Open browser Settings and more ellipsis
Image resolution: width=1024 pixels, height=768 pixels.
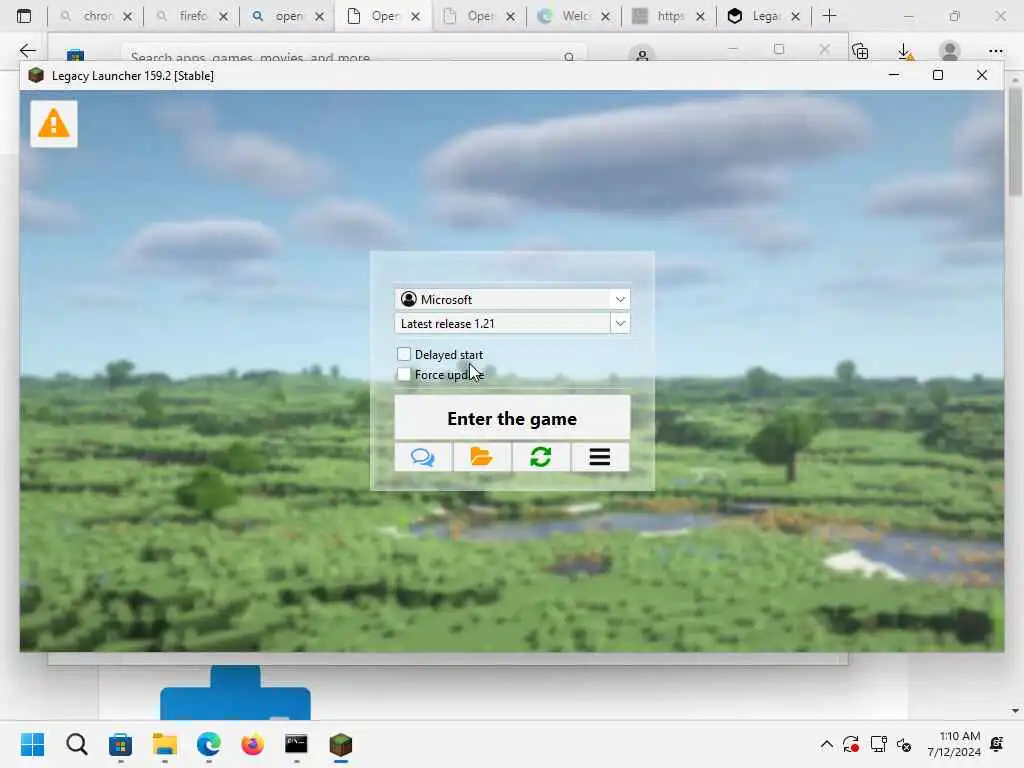pyautogui.click(x=996, y=51)
